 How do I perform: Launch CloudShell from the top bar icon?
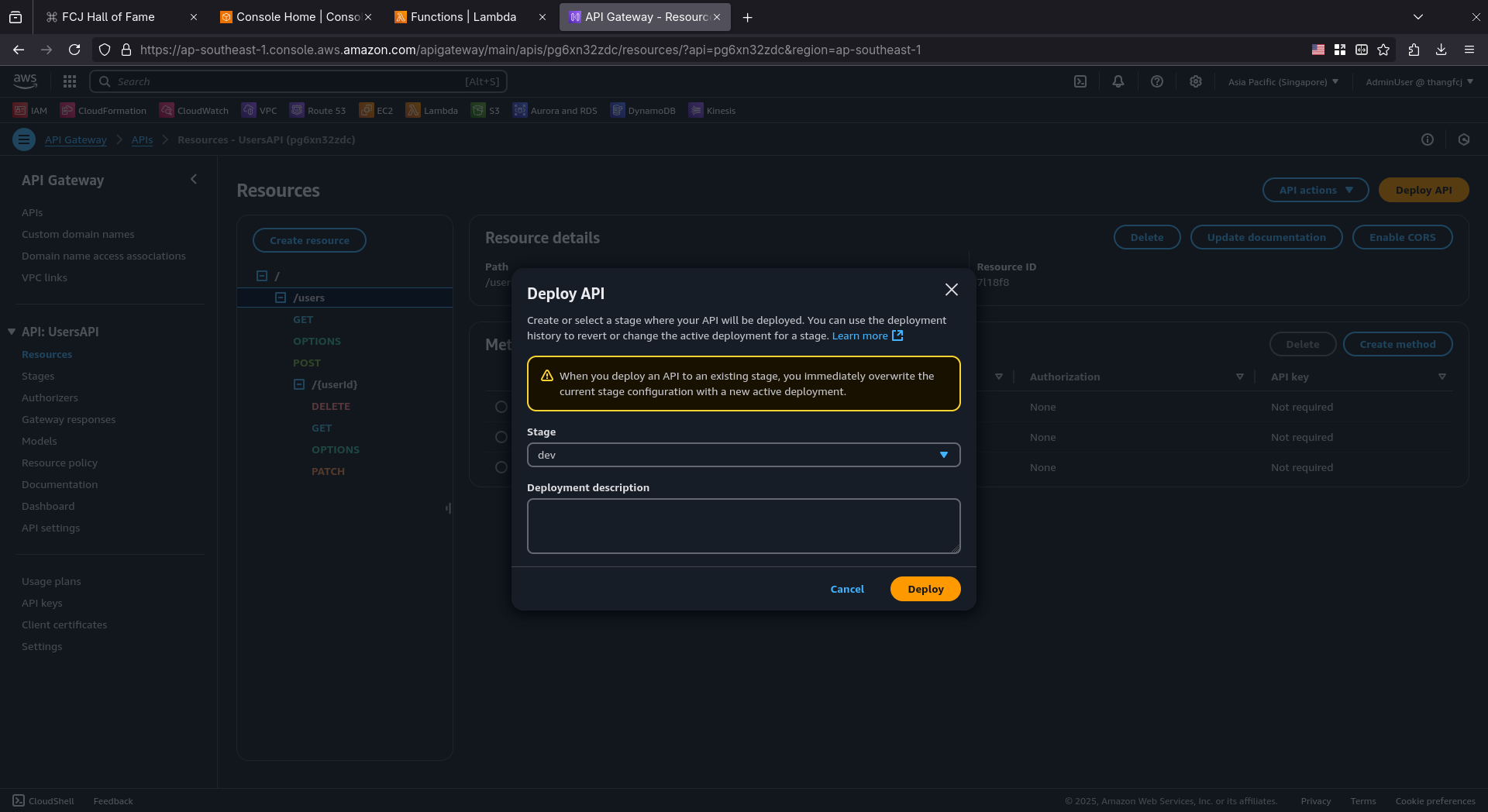click(1080, 81)
